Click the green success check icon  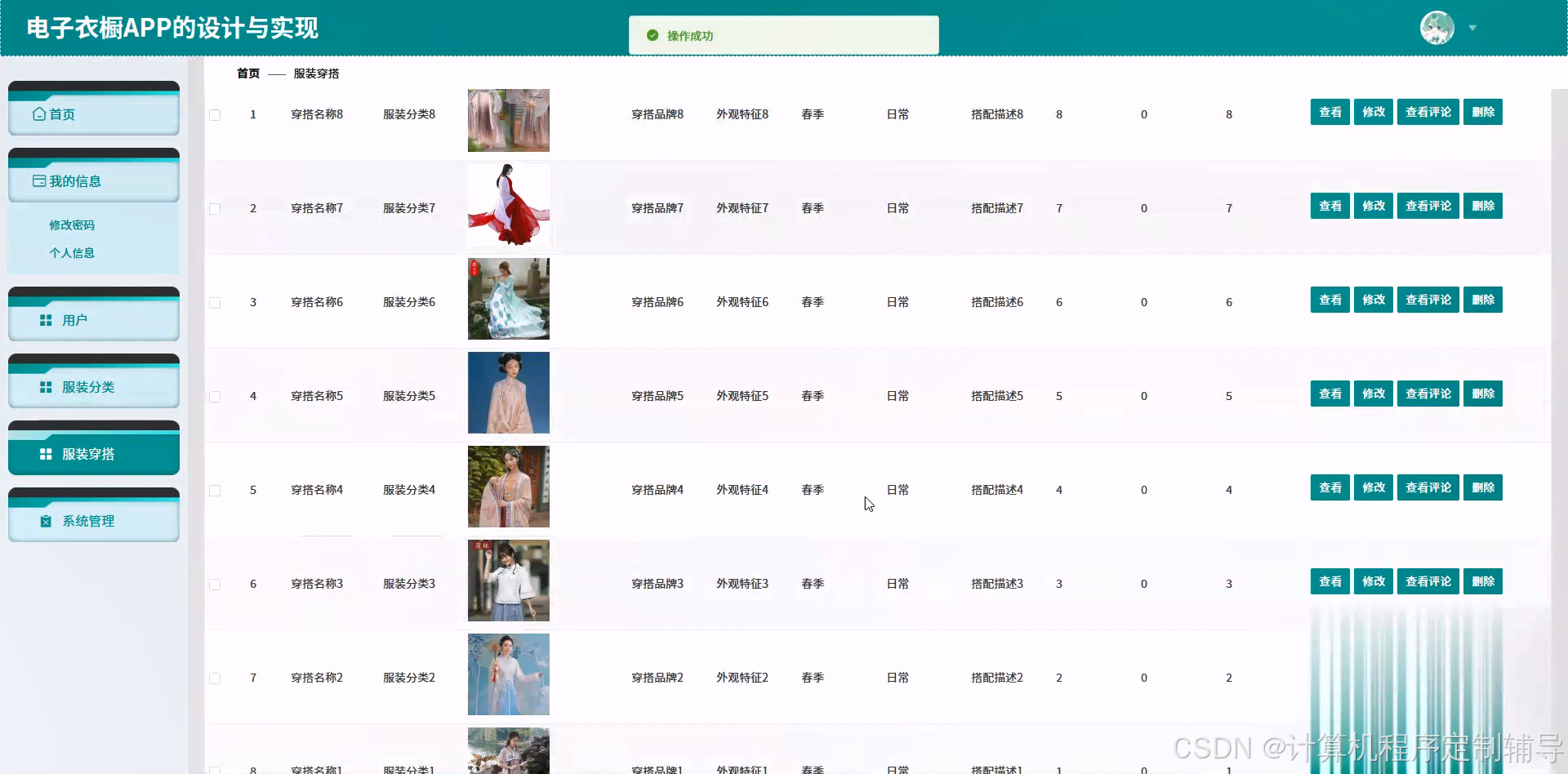(653, 35)
